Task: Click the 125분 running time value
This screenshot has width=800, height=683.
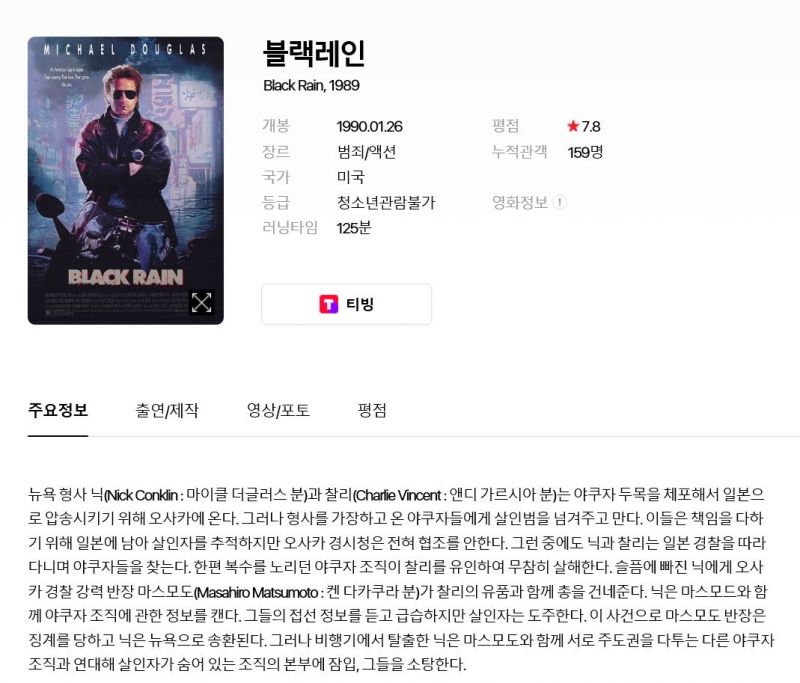Action: (x=354, y=228)
